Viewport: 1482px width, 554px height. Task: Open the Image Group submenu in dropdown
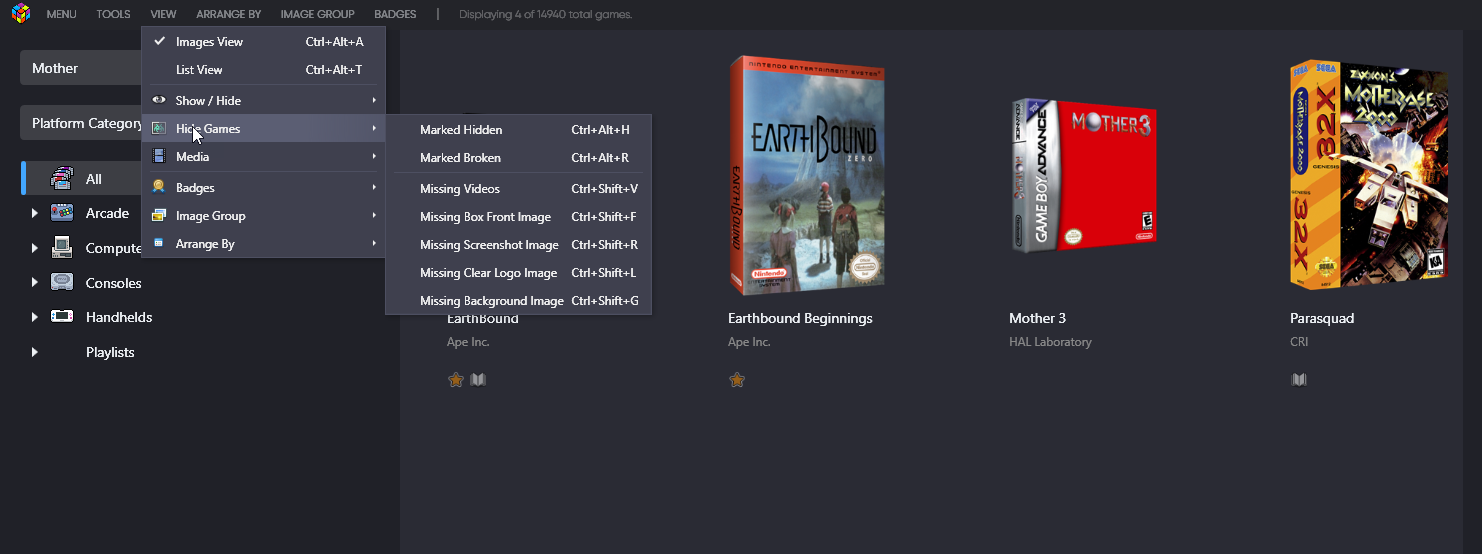click(263, 215)
